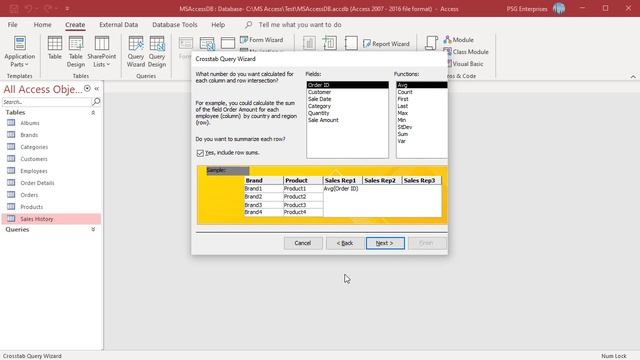Open the Database Tools tab
The width and height of the screenshot is (640, 360).
pos(175,24)
